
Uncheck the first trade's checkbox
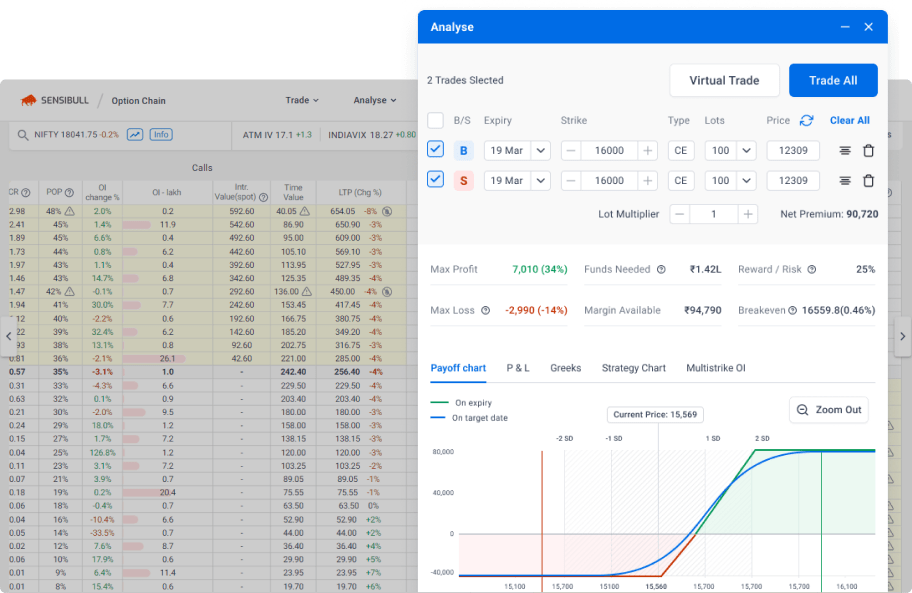436,150
